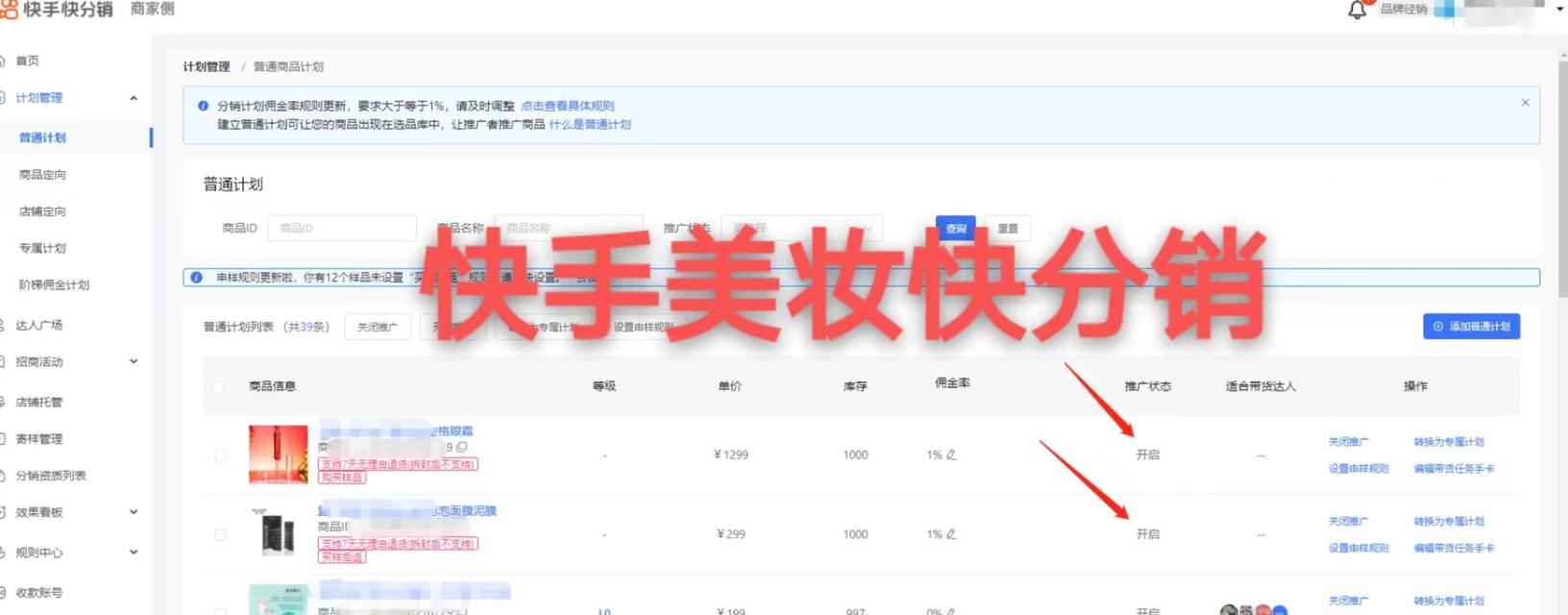The width and height of the screenshot is (1568, 615).
Task: Open 专属计划 in the sidebar
Action: click(x=42, y=248)
